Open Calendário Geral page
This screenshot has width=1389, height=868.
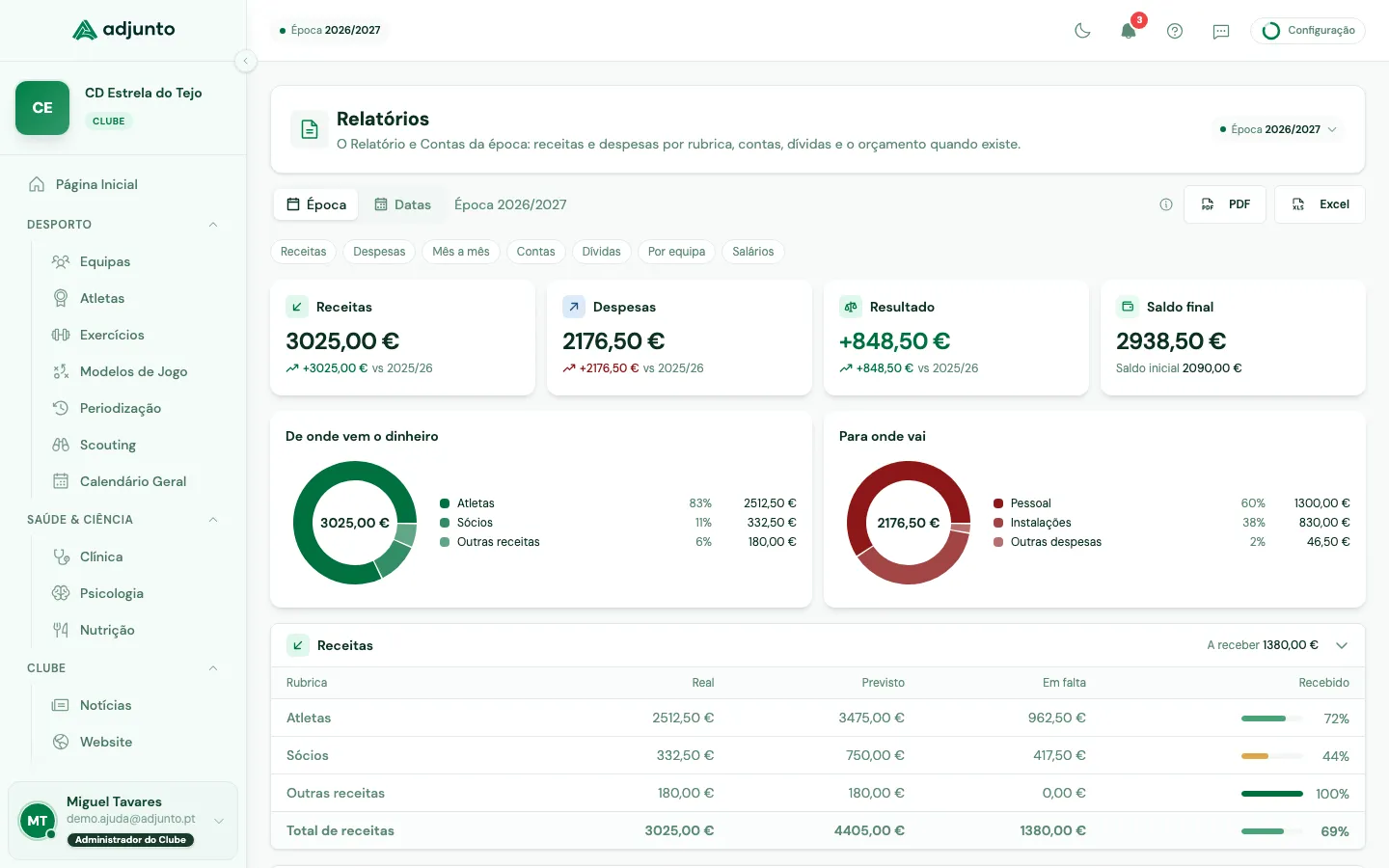click(135, 481)
